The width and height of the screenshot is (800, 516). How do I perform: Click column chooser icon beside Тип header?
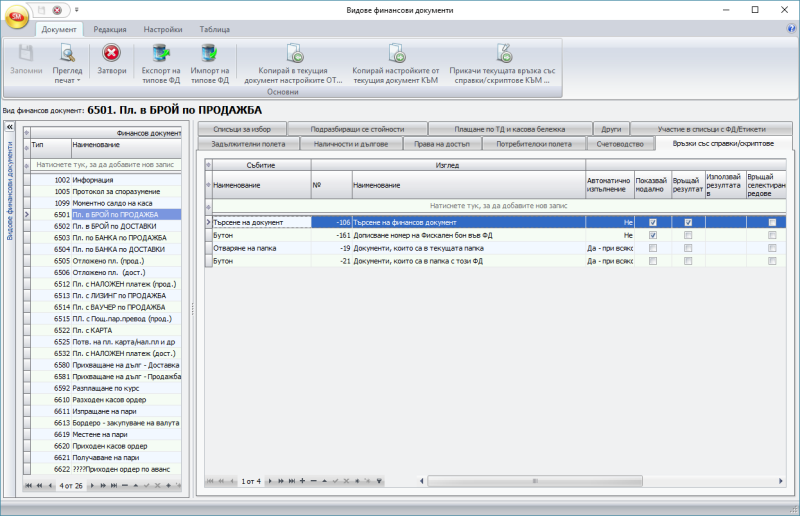(27, 148)
